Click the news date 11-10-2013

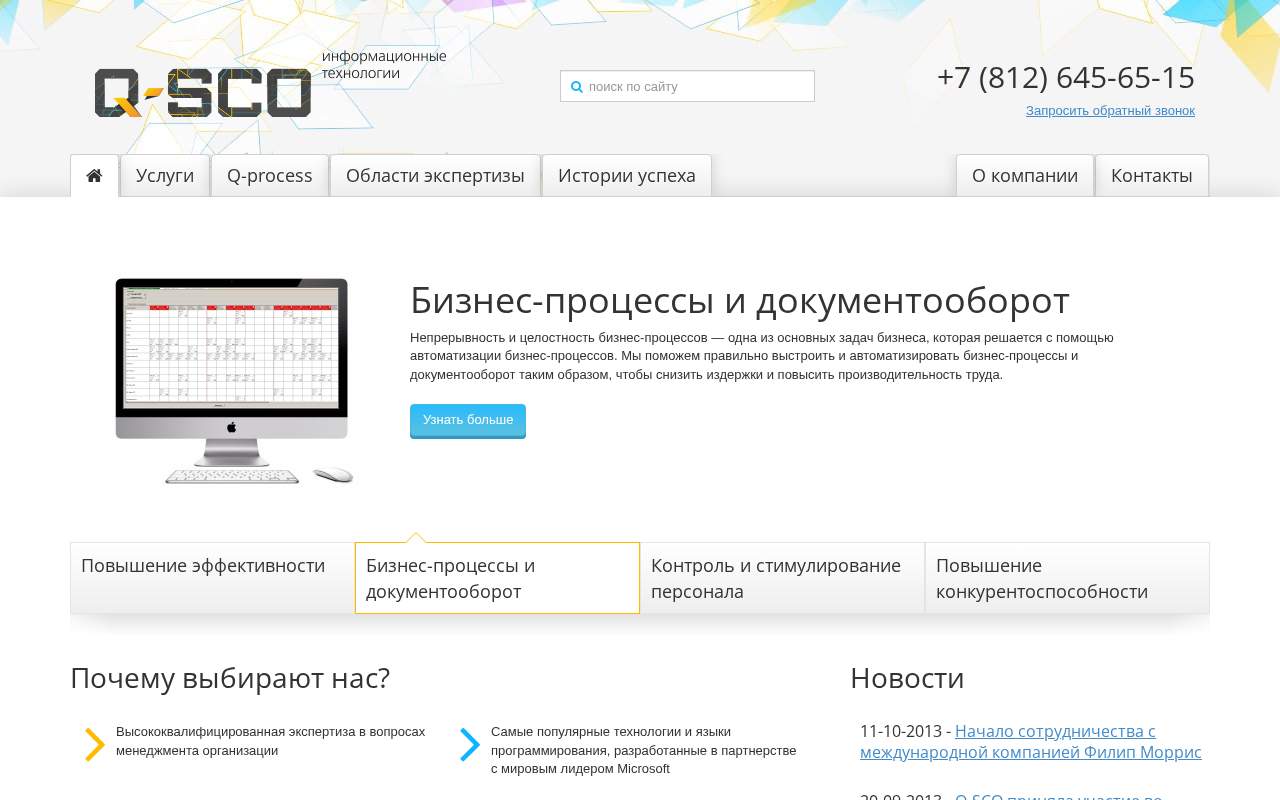pyautogui.click(x=901, y=731)
